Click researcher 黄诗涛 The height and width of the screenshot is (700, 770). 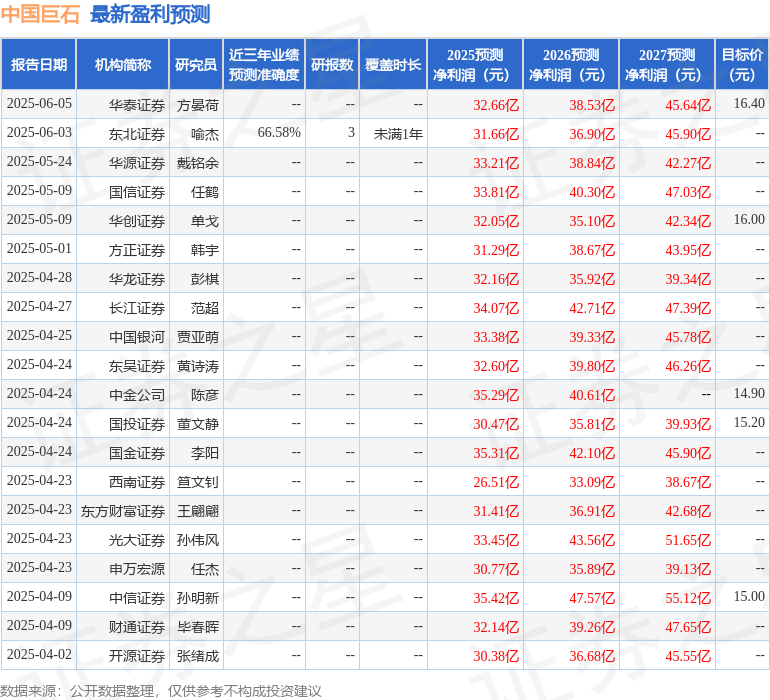pyautogui.click(x=198, y=366)
